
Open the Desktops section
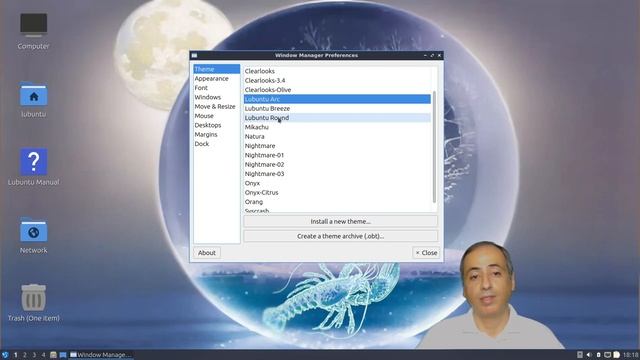click(x=216, y=125)
